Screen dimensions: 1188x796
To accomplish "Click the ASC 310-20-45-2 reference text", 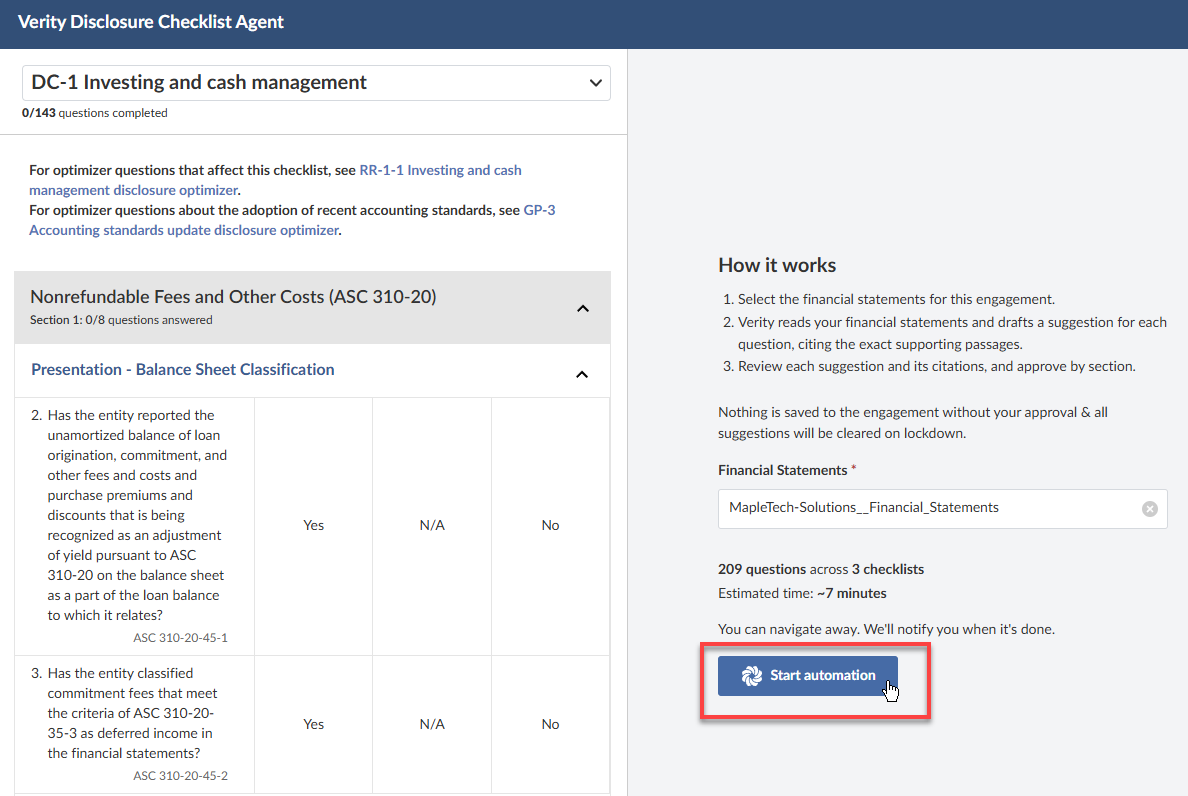I will pos(180,776).
